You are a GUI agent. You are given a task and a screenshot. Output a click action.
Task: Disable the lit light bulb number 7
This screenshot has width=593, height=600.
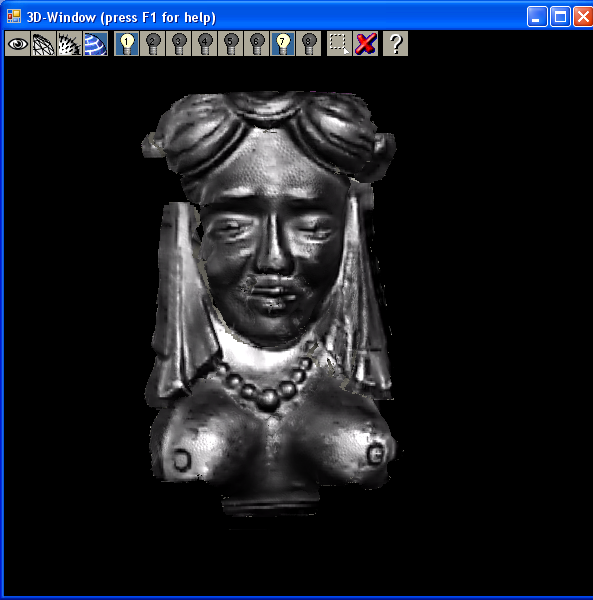[x=283, y=44]
